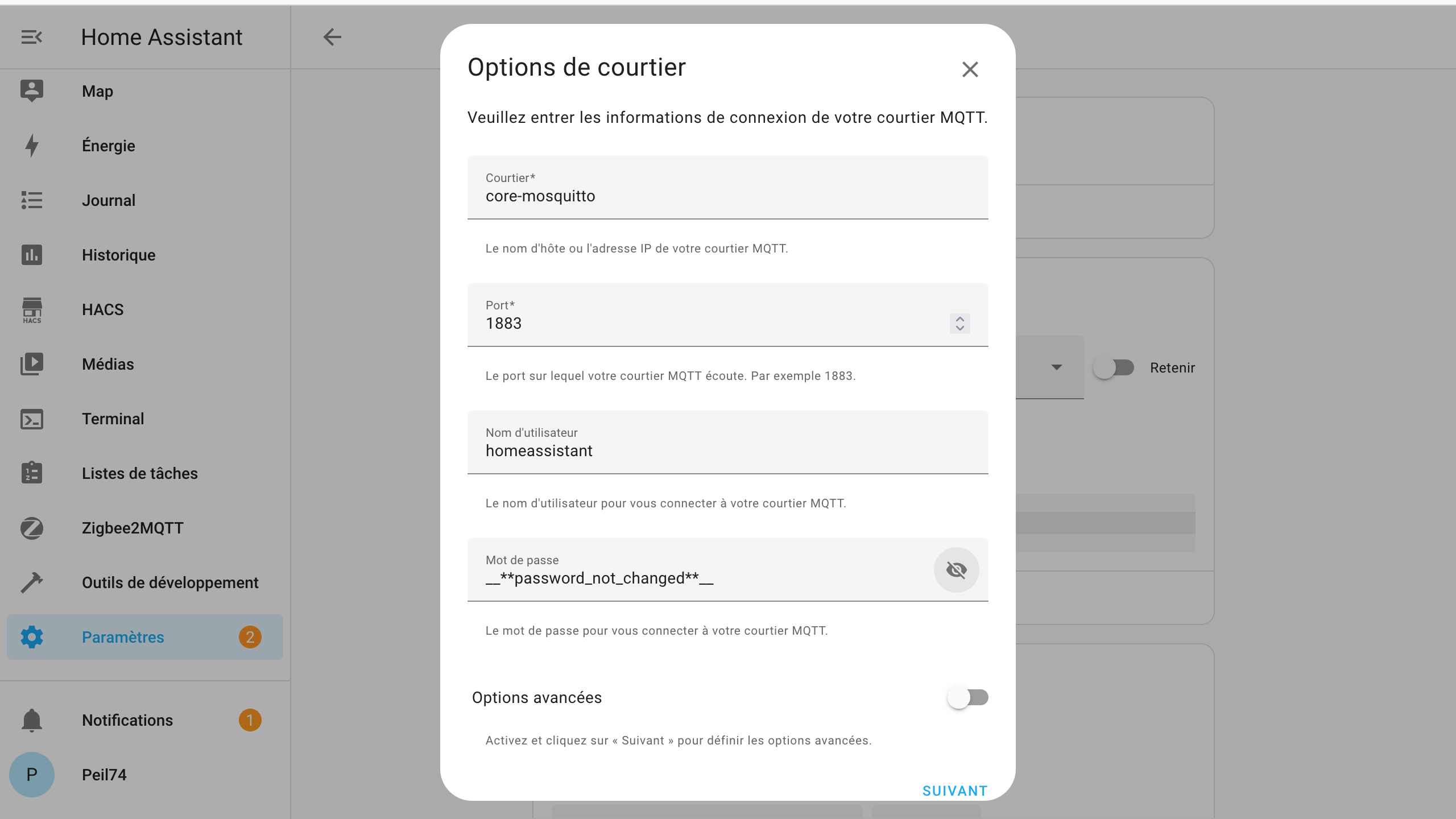
Task: Click the Notifications bell icon
Action: coord(32,721)
